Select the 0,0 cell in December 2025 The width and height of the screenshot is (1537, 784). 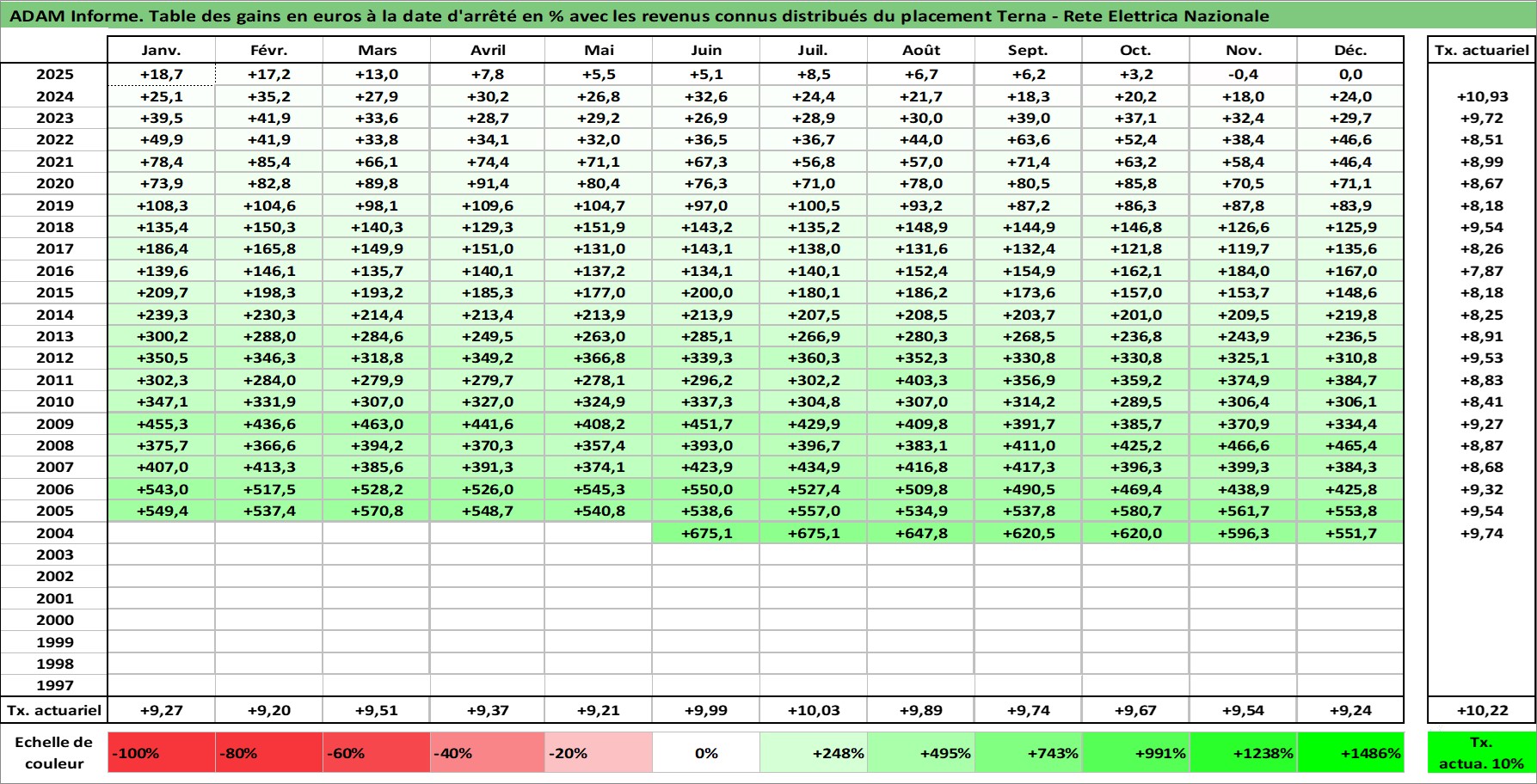tap(1350, 74)
